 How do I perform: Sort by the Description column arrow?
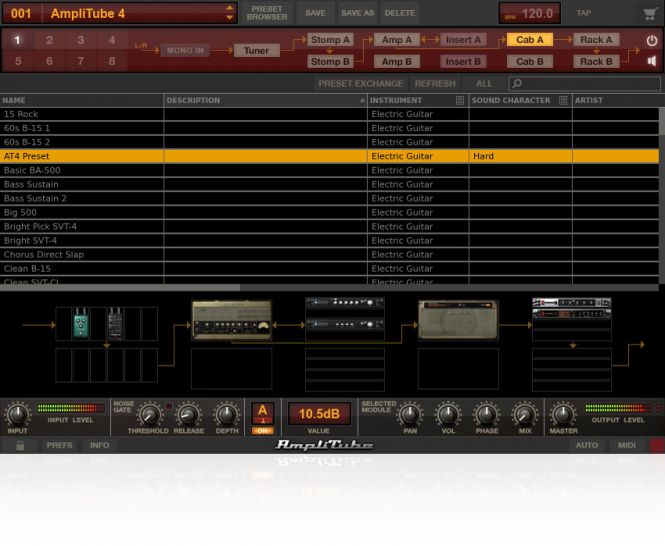[x=362, y=101]
